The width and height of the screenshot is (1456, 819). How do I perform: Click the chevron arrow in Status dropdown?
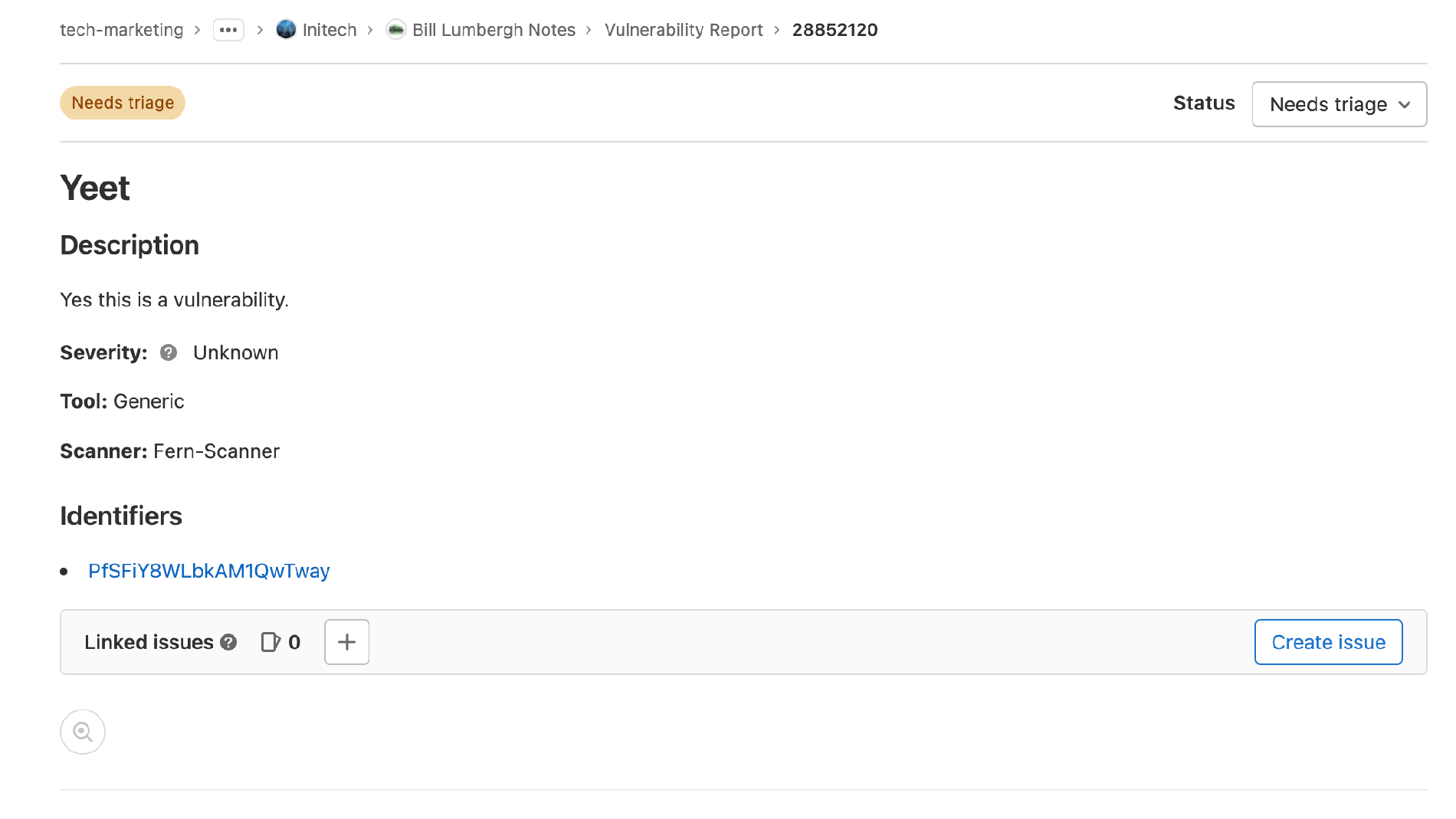point(1404,104)
